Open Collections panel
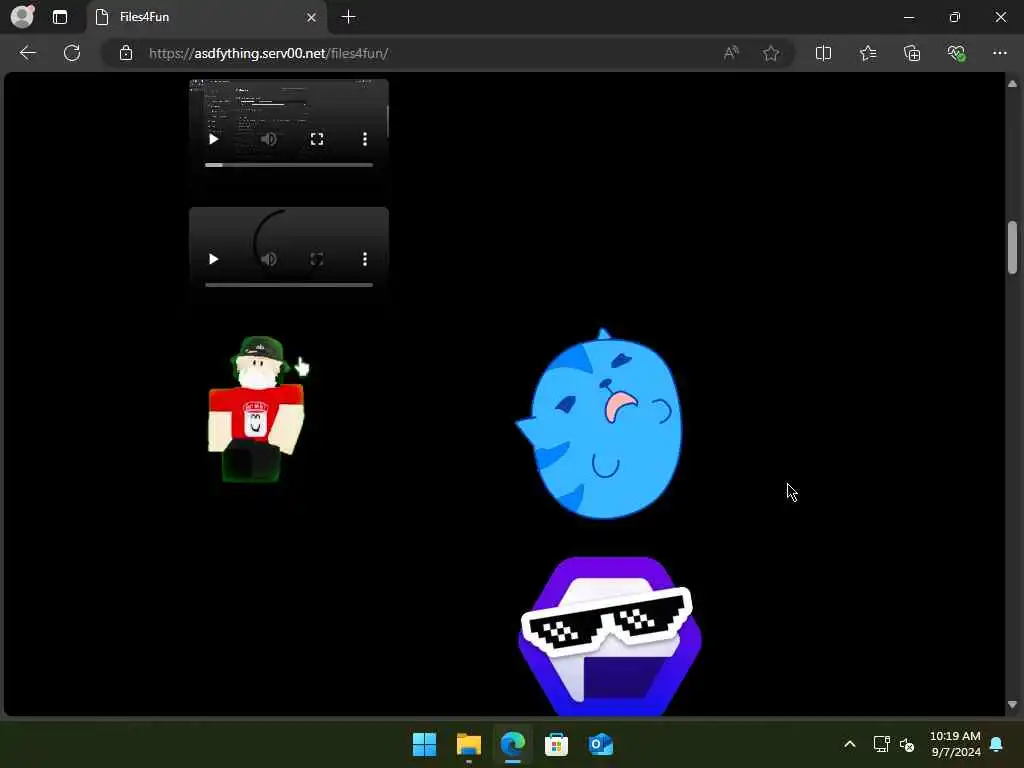Image resolution: width=1024 pixels, height=768 pixels. tap(912, 53)
